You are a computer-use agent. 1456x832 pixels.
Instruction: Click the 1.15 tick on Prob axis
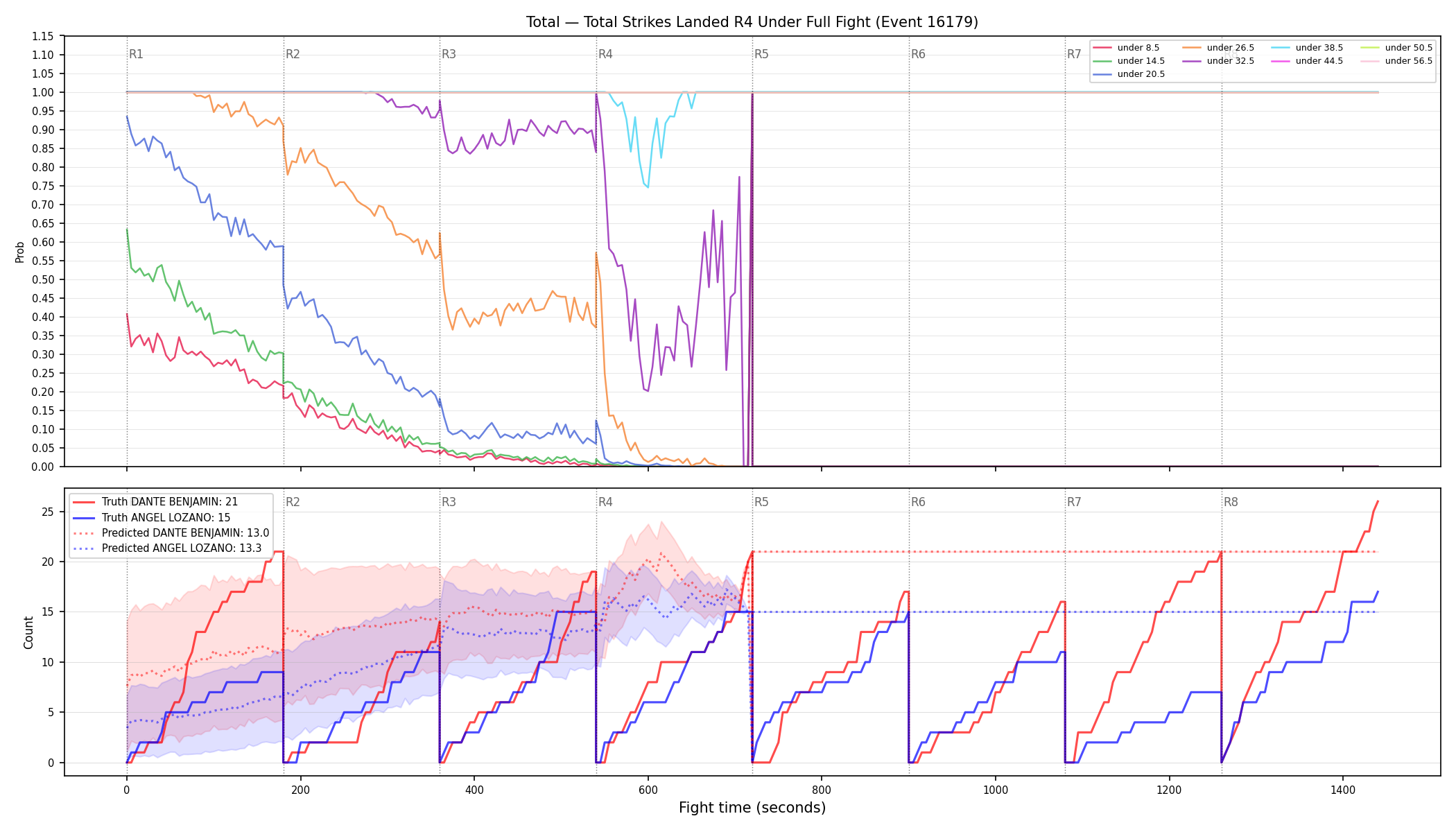[x=43, y=36]
